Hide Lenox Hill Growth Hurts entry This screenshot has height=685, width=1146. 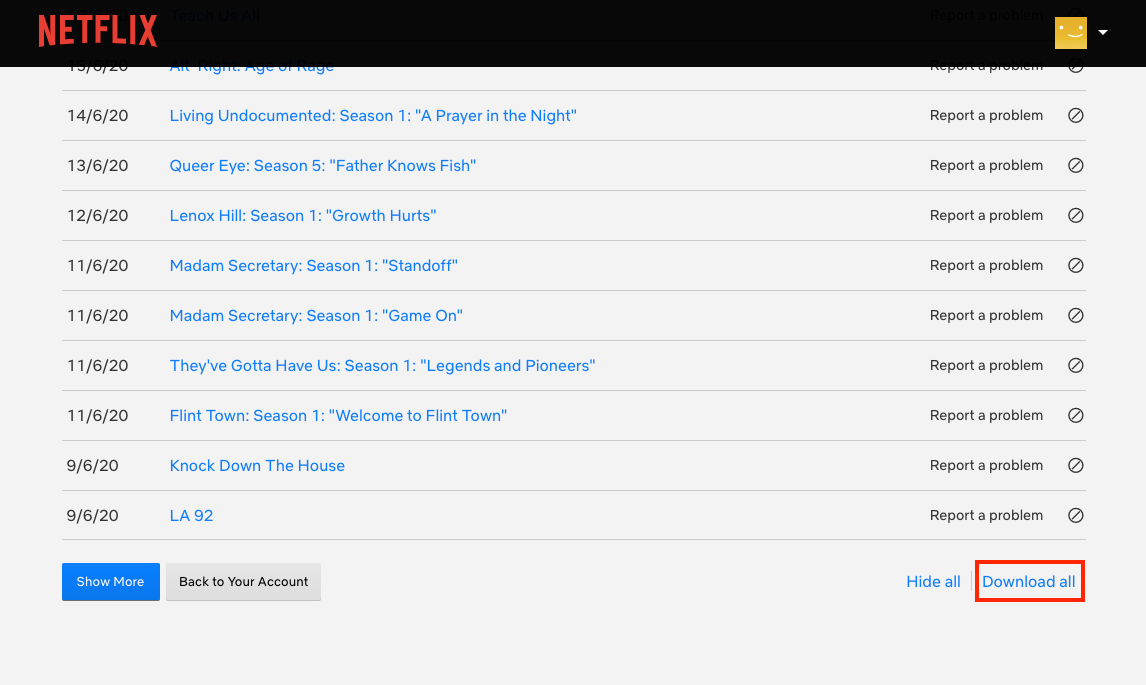1075,216
